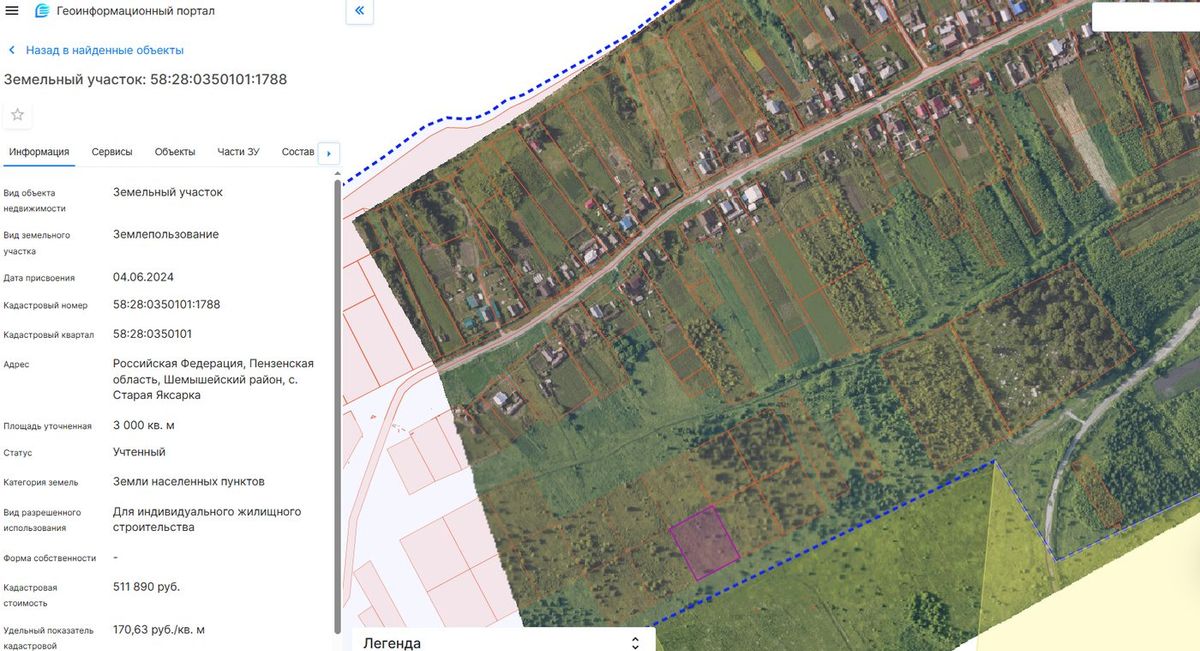Click the quarter number 58:28:0350101 value
The width and height of the screenshot is (1200, 651).
pyautogui.click(x=153, y=334)
